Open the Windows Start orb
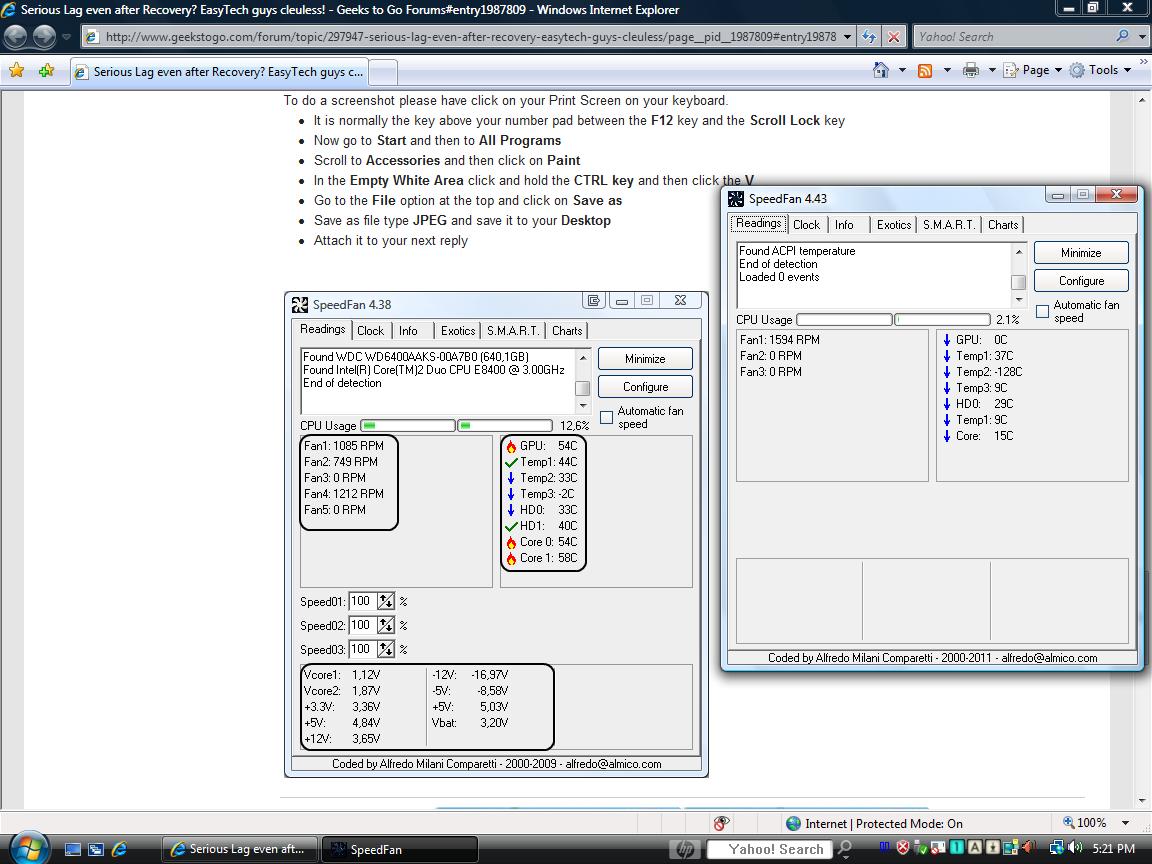 30,848
